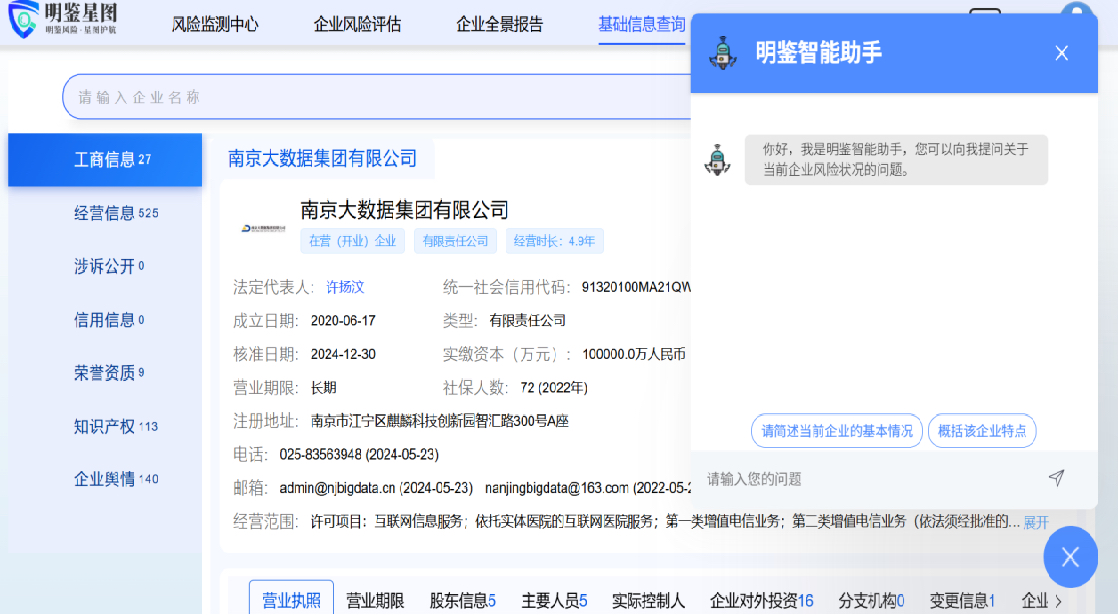Click the 成立日期 value 2020-06-17
The width and height of the screenshot is (1118, 615).
[x=343, y=321]
